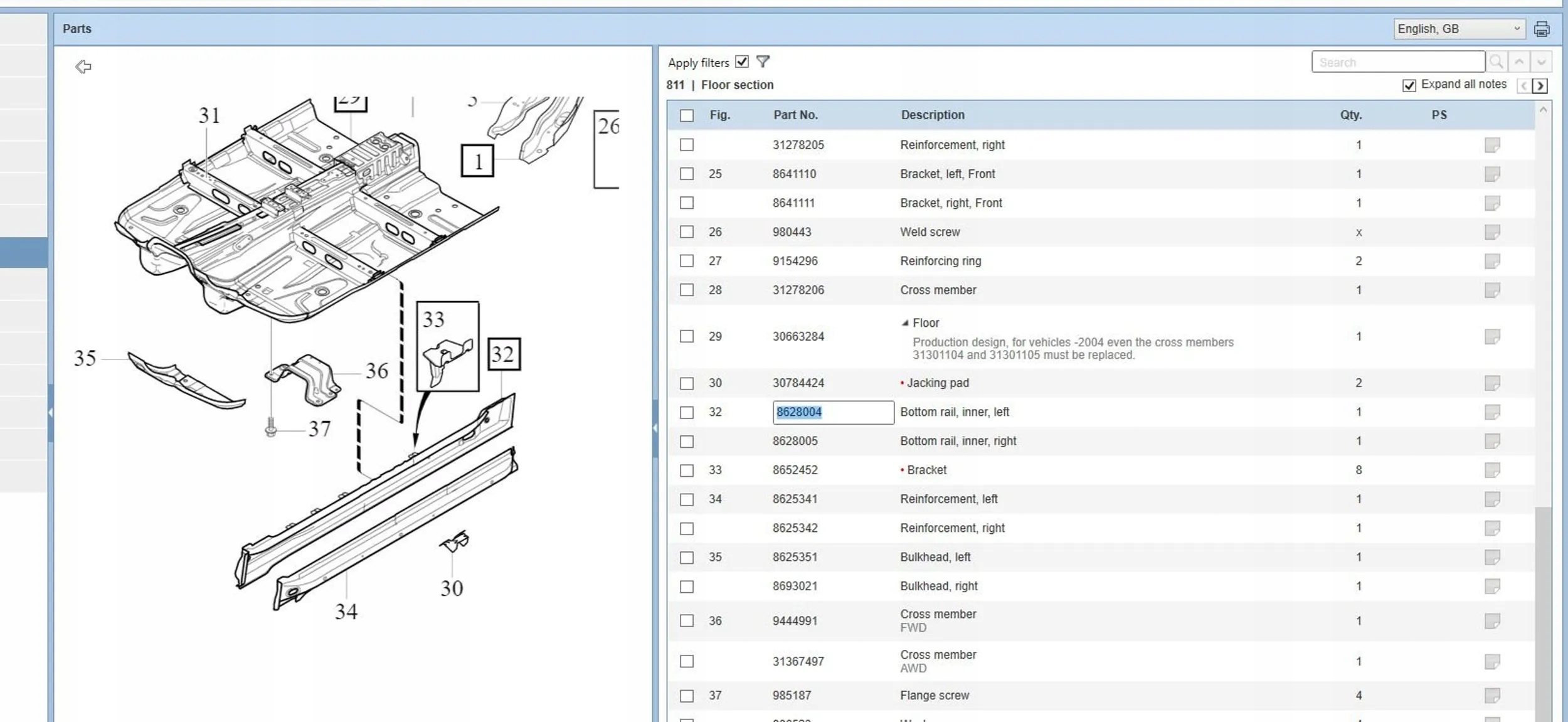Jump to next search result arrow
Image resolution: width=1568 pixels, height=722 pixels.
click(1541, 62)
